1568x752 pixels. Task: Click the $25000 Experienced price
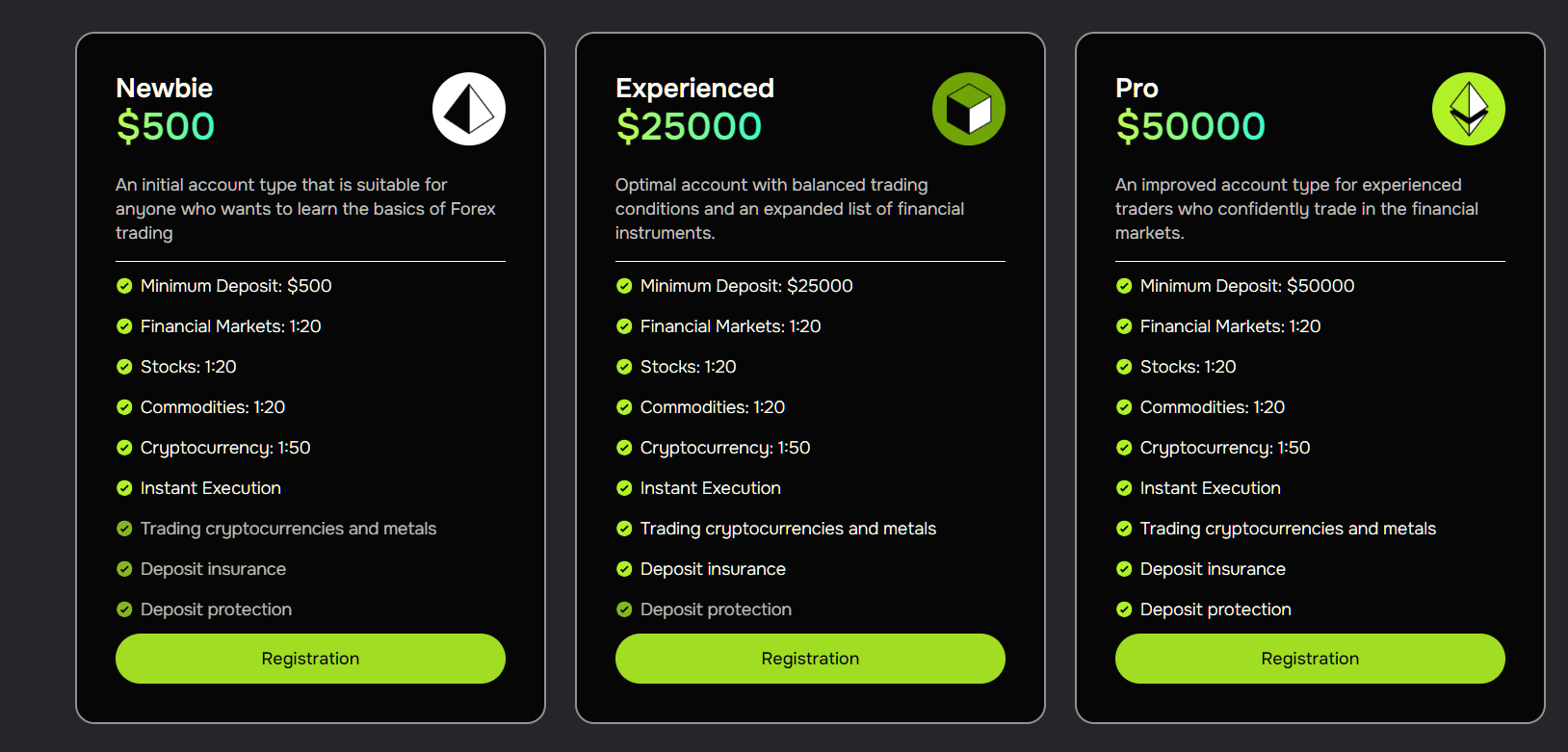click(689, 126)
